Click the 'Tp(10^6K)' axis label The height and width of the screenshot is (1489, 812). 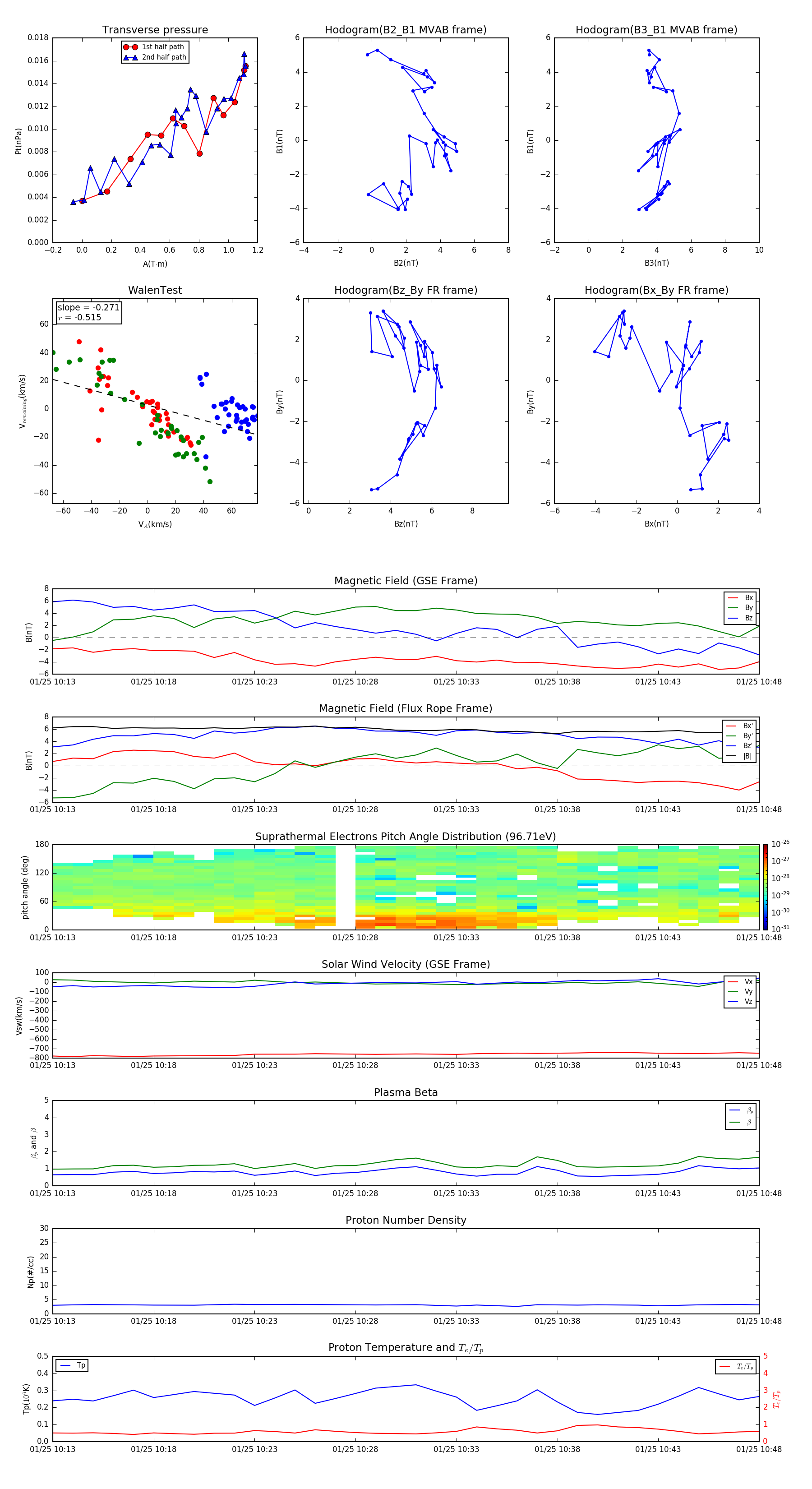[26, 1399]
